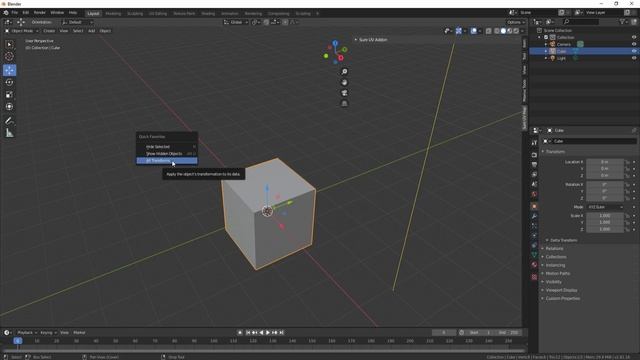Open the File menu
Screen dimensions: 640x360
[x=15, y=13]
